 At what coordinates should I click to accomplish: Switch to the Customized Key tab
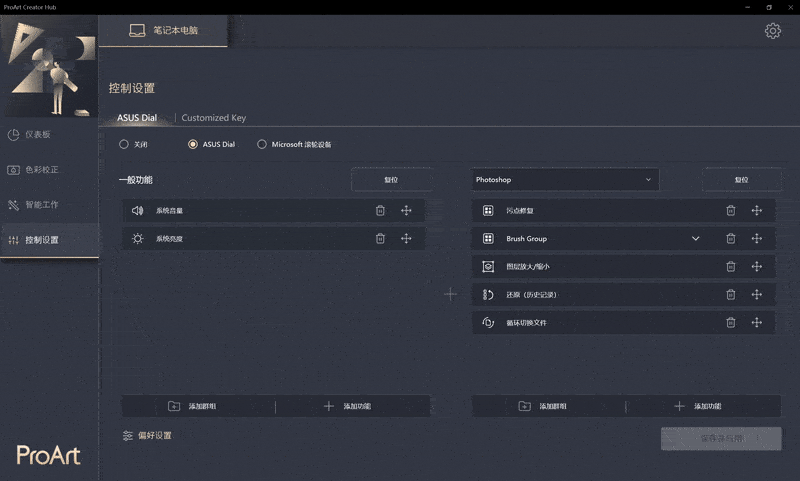pos(213,118)
